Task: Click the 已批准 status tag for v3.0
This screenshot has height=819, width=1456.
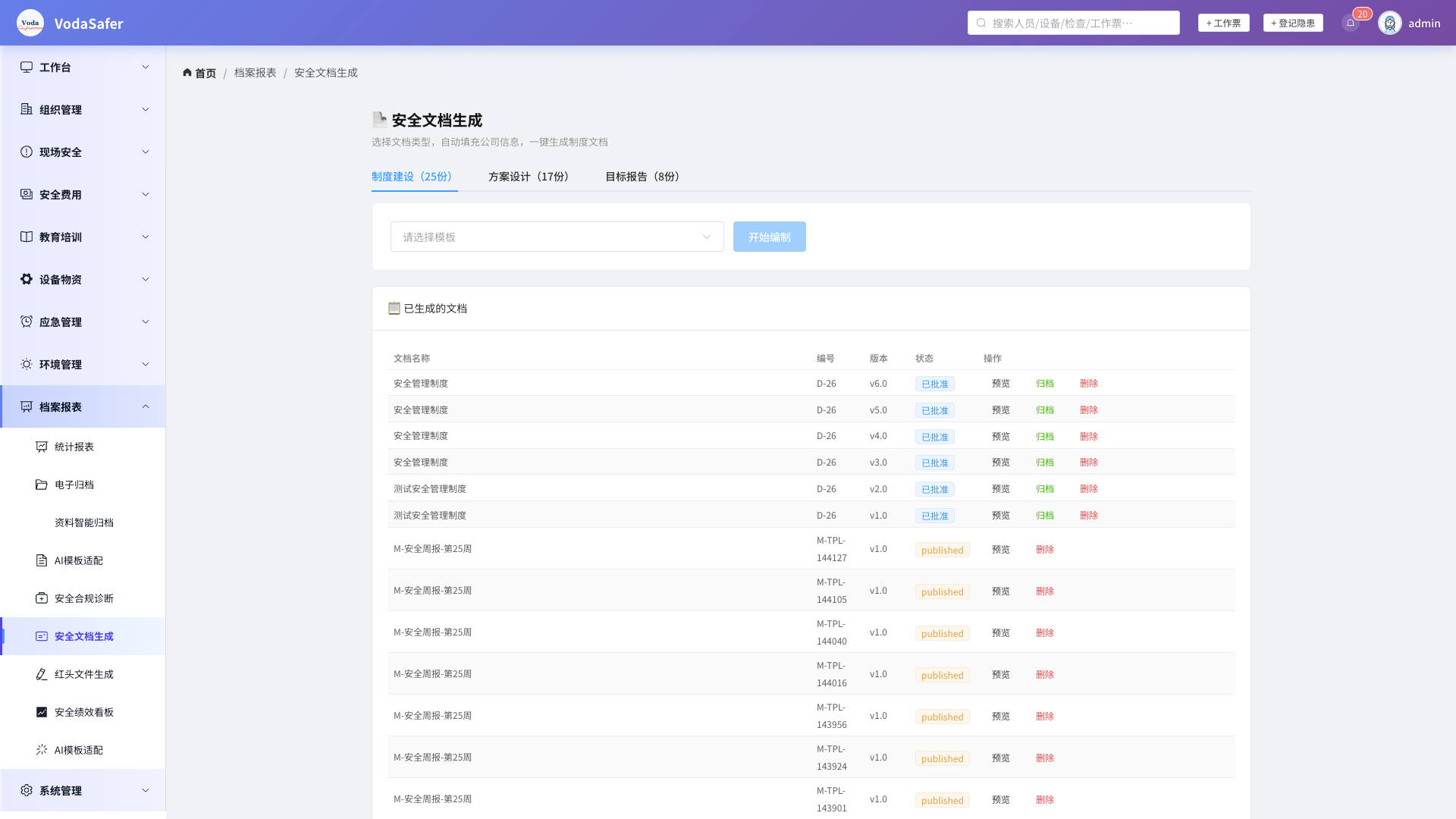Action: tap(934, 463)
